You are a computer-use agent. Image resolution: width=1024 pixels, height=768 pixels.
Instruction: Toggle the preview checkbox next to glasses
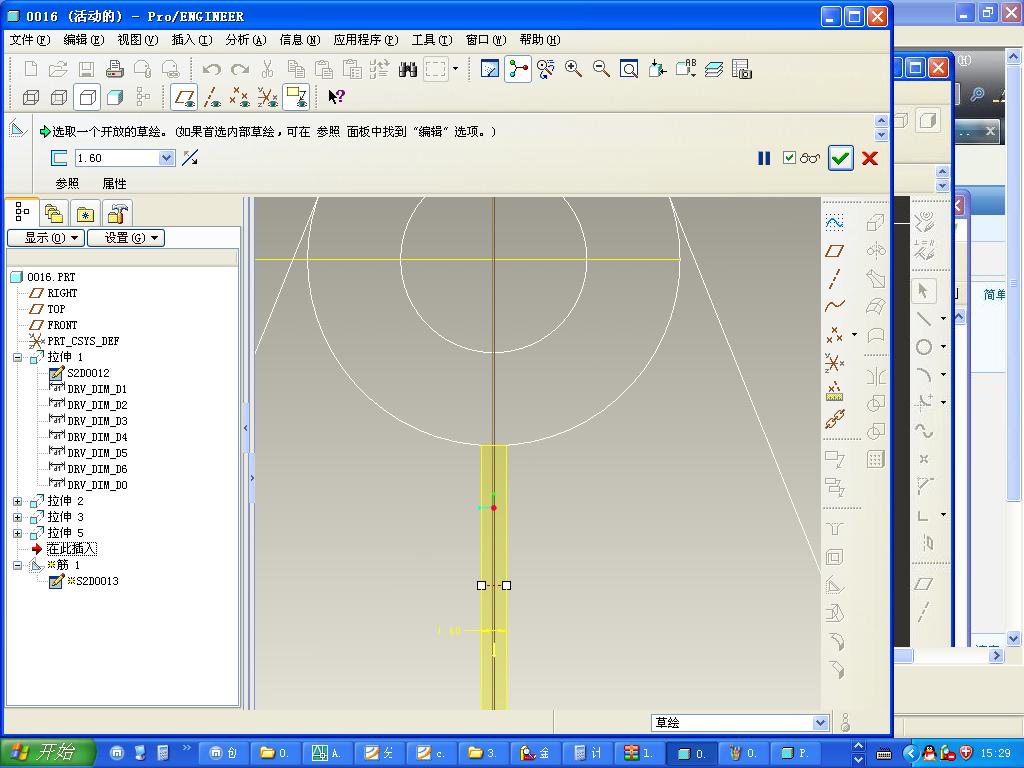coord(790,157)
